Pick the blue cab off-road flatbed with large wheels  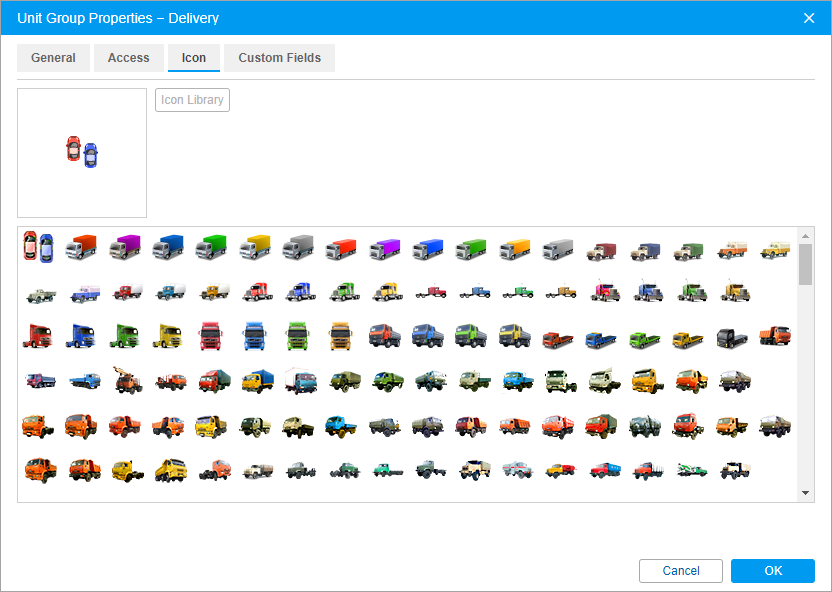coord(341,426)
